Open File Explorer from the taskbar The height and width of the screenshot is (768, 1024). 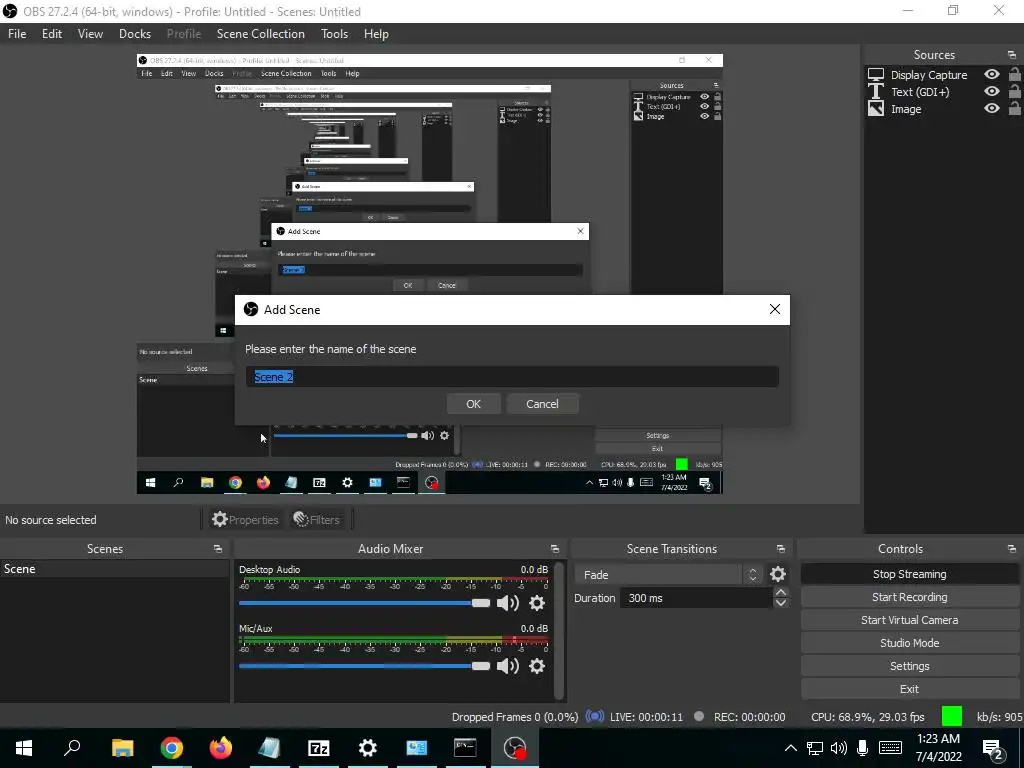[x=122, y=748]
